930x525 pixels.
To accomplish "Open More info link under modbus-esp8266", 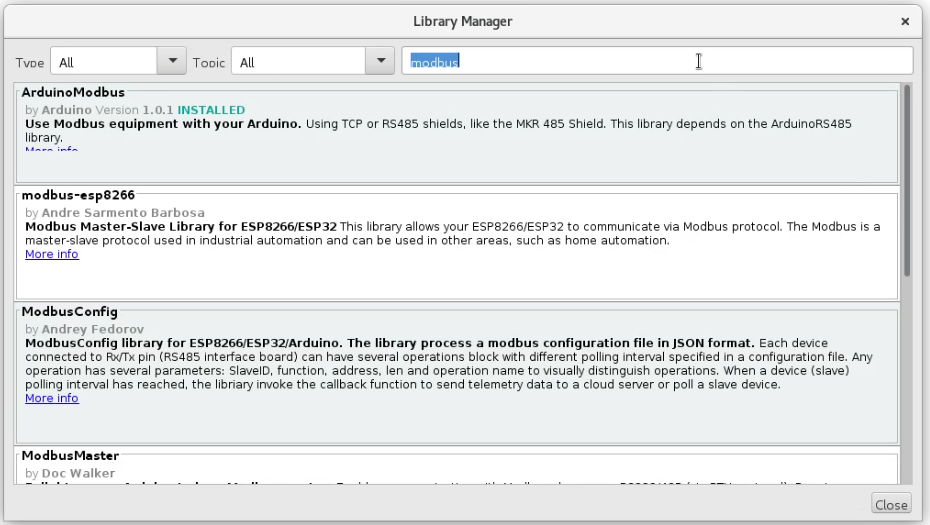I will (51, 255).
